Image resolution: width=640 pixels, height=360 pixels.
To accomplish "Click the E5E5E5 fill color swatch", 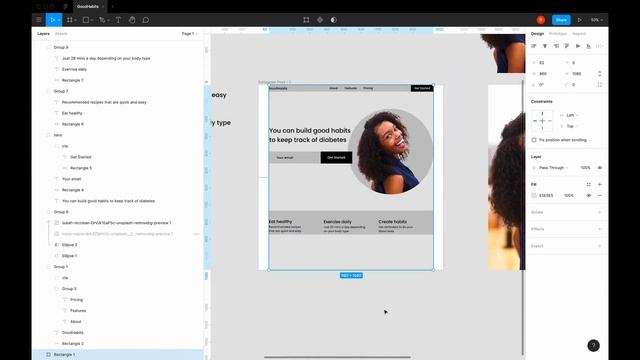I will [534, 196].
